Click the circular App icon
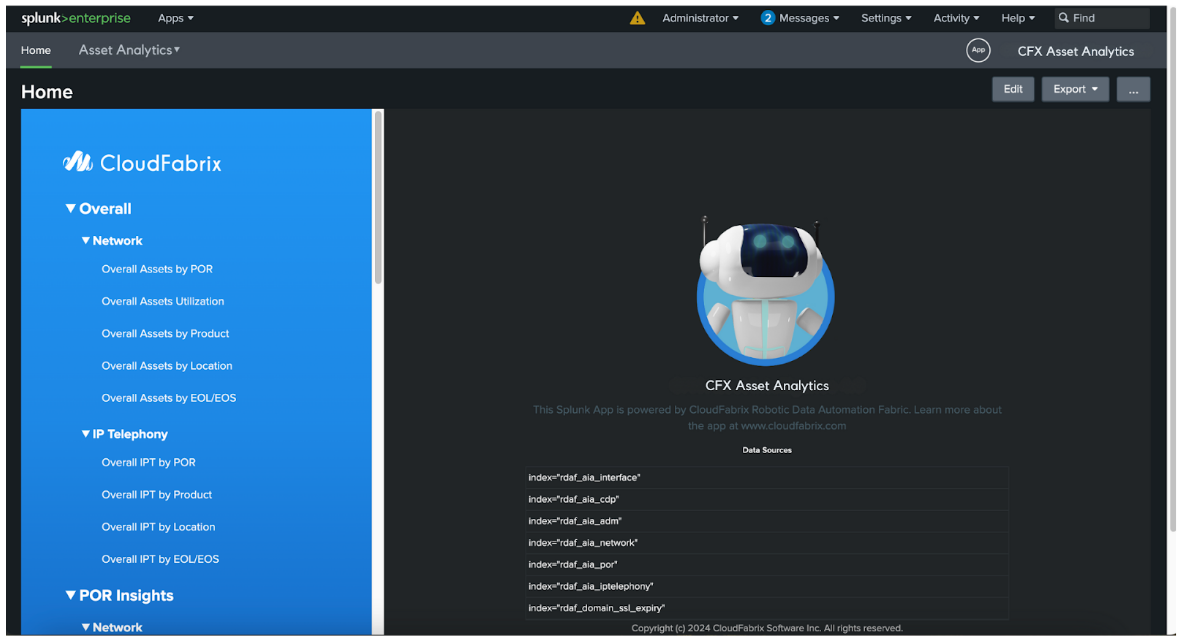This screenshot has width=1177, height=642. pos(978,50)
